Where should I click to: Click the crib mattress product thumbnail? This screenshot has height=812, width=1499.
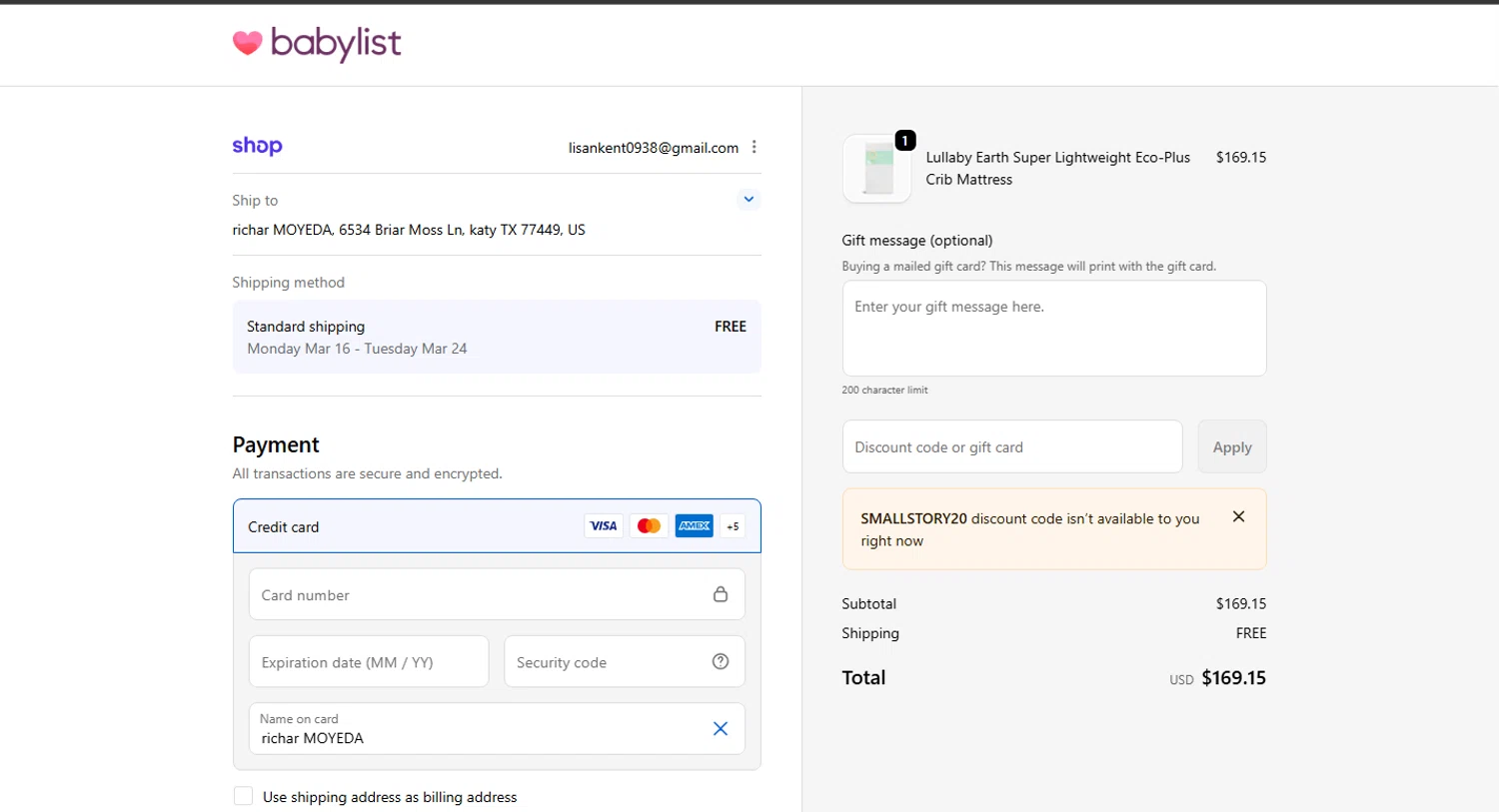(876, 169)
